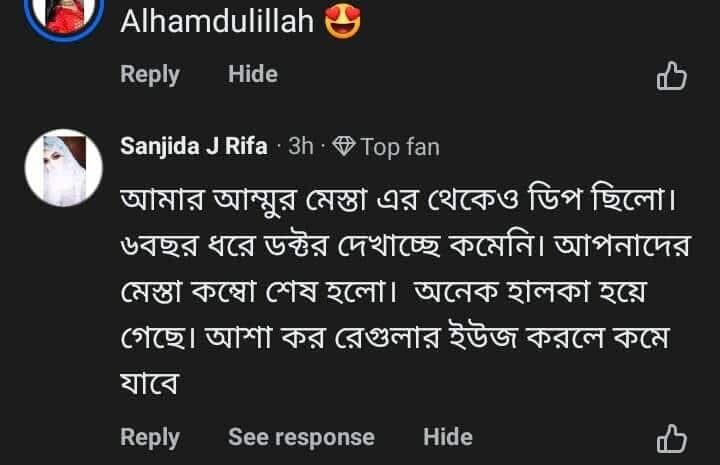Click the 3h timestamp on the comment
The image size is (720, 465).
(300, 147)
